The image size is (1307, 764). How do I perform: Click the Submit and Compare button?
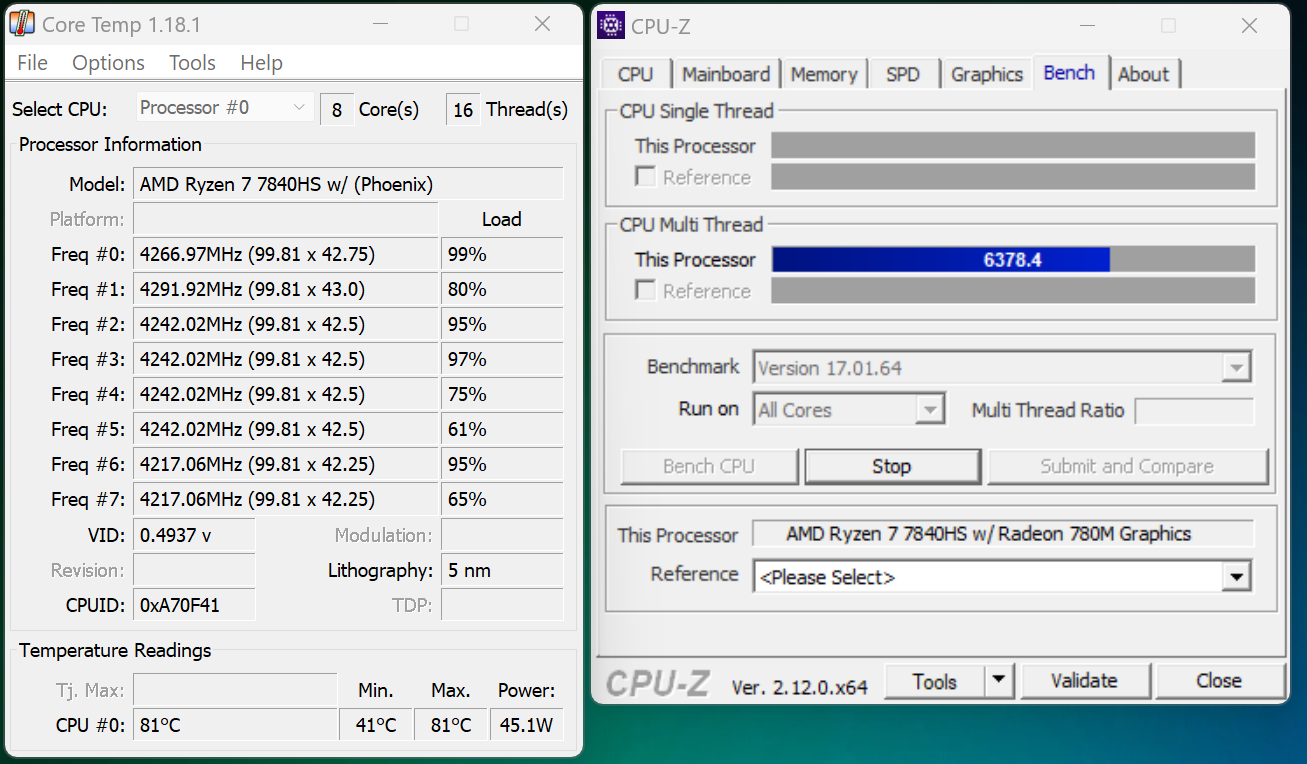tap(1127, 467)
